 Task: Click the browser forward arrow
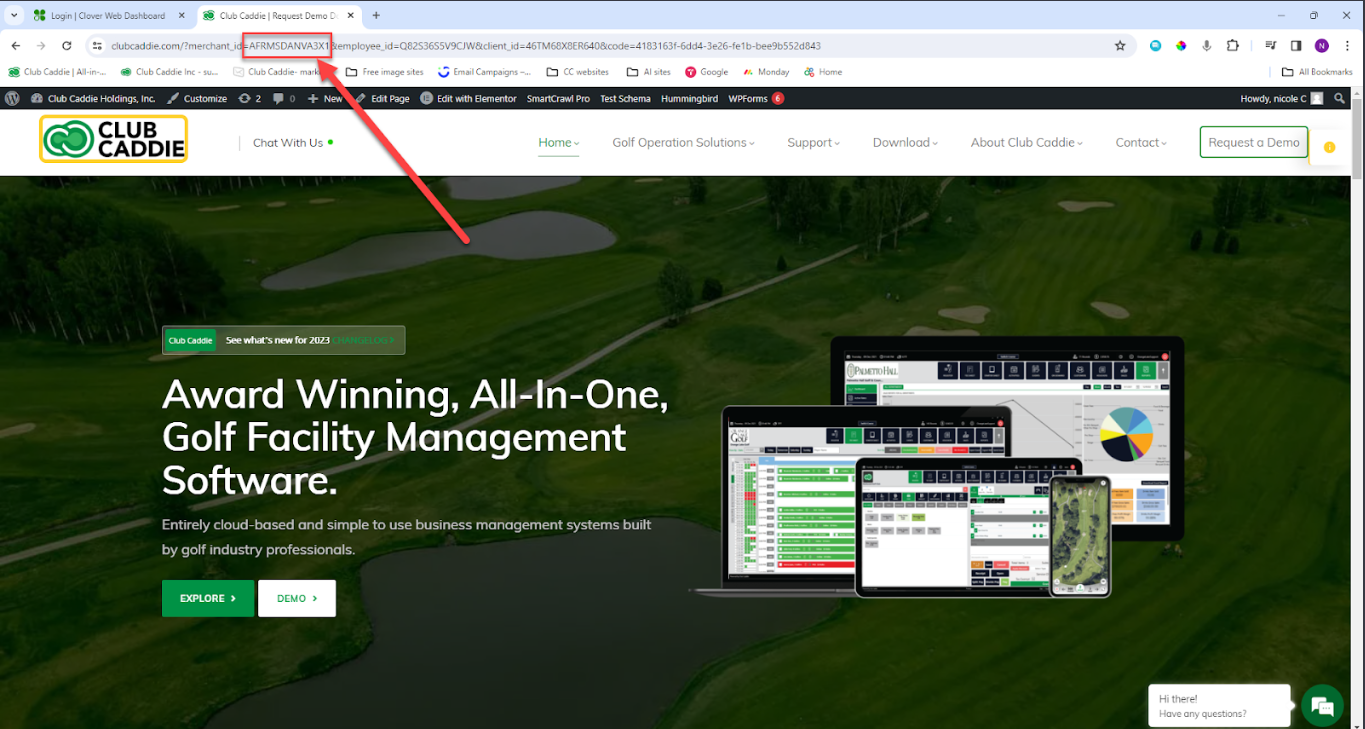click(41, 46)
